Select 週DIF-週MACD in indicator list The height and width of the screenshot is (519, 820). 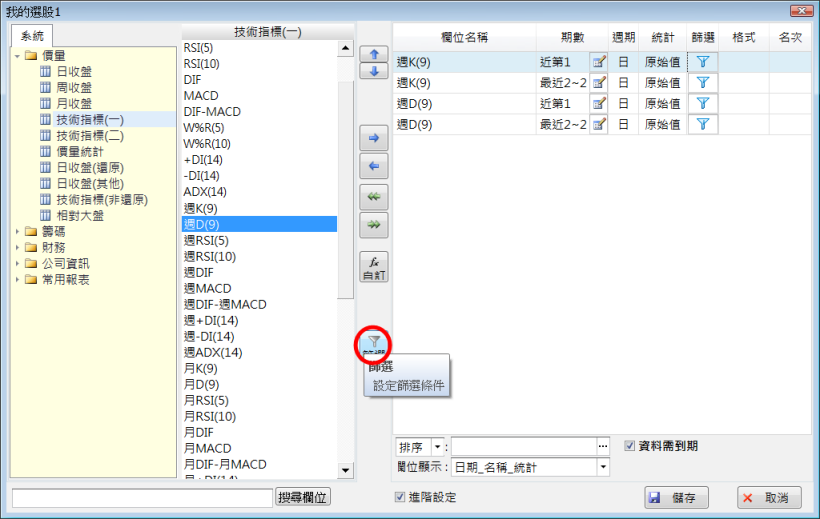(225, 304)
